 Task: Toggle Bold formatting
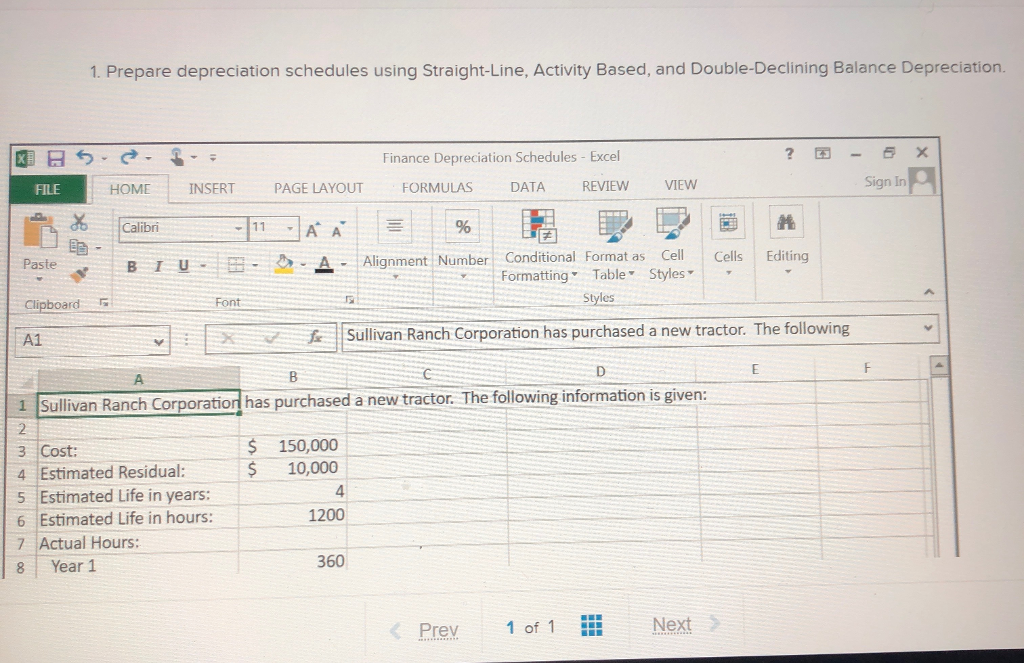point(131,265)
